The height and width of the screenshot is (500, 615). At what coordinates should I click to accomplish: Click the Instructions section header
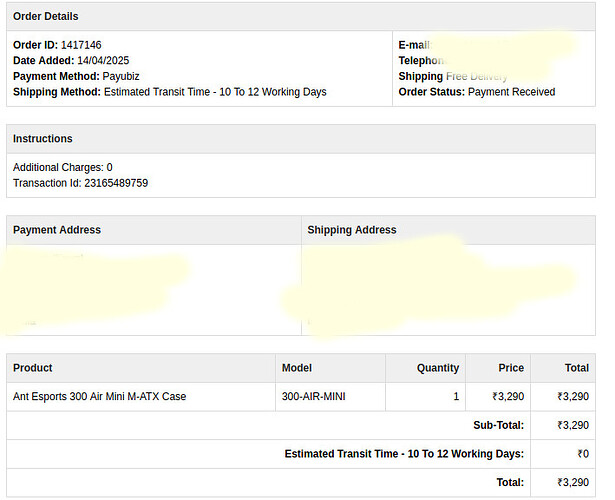pos(43,138)
